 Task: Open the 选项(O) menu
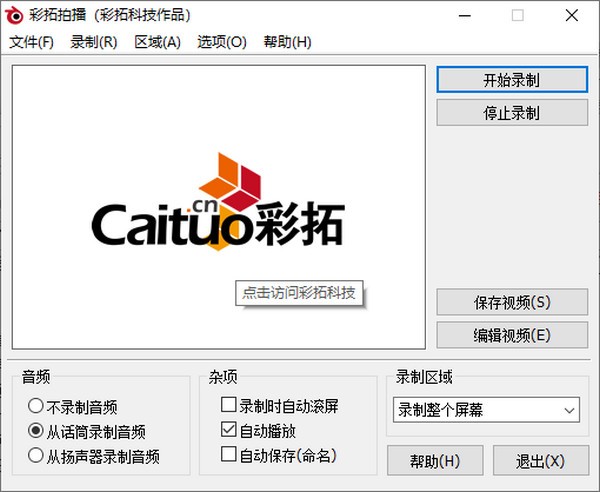point(222,42)
